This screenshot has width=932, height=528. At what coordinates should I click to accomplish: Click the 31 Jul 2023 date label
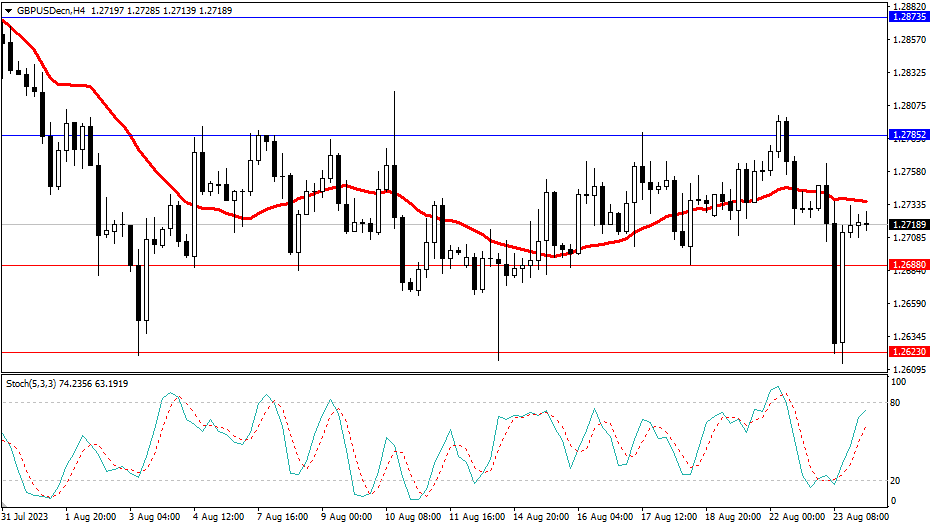coord(24,517)
